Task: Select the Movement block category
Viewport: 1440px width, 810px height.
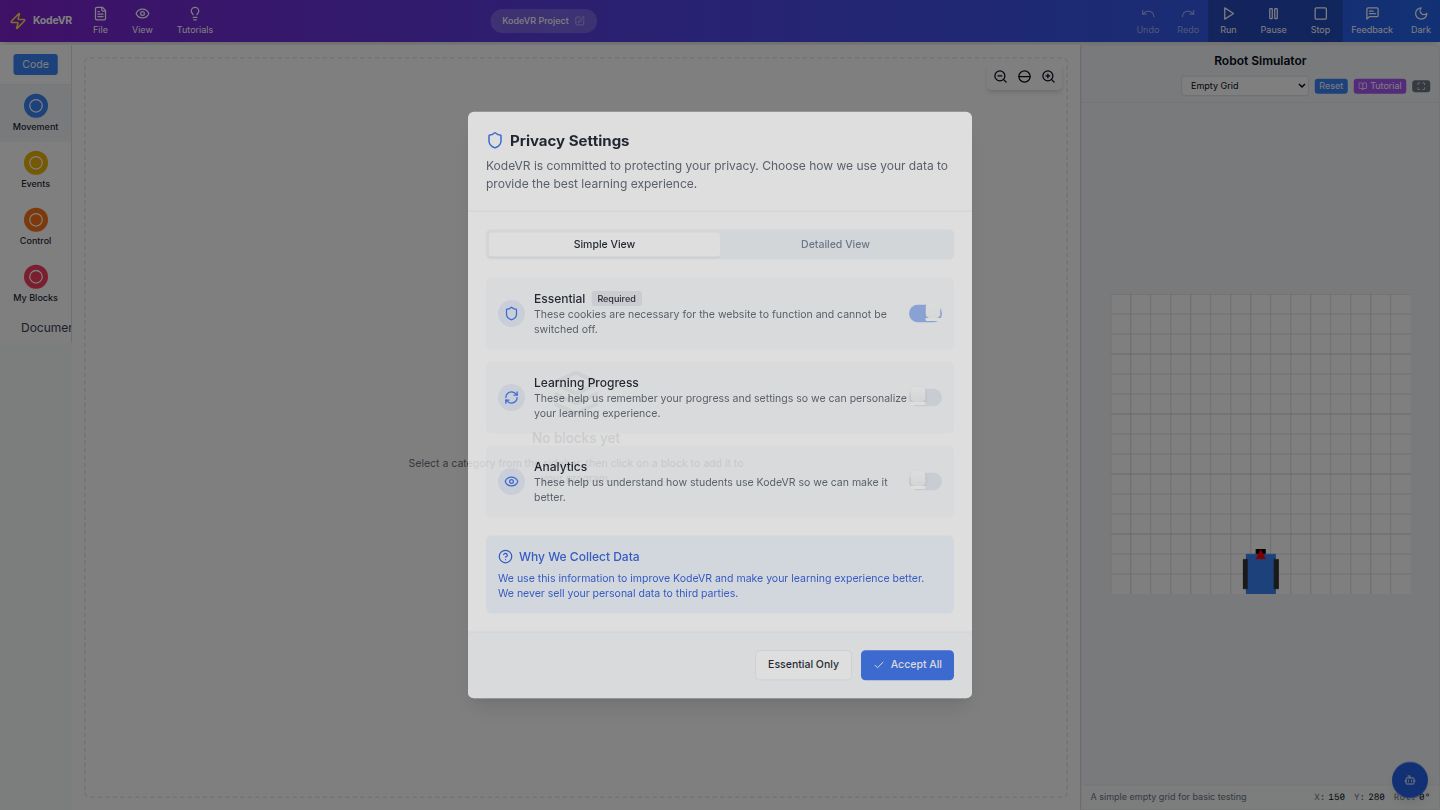Action: pos(35,113)
